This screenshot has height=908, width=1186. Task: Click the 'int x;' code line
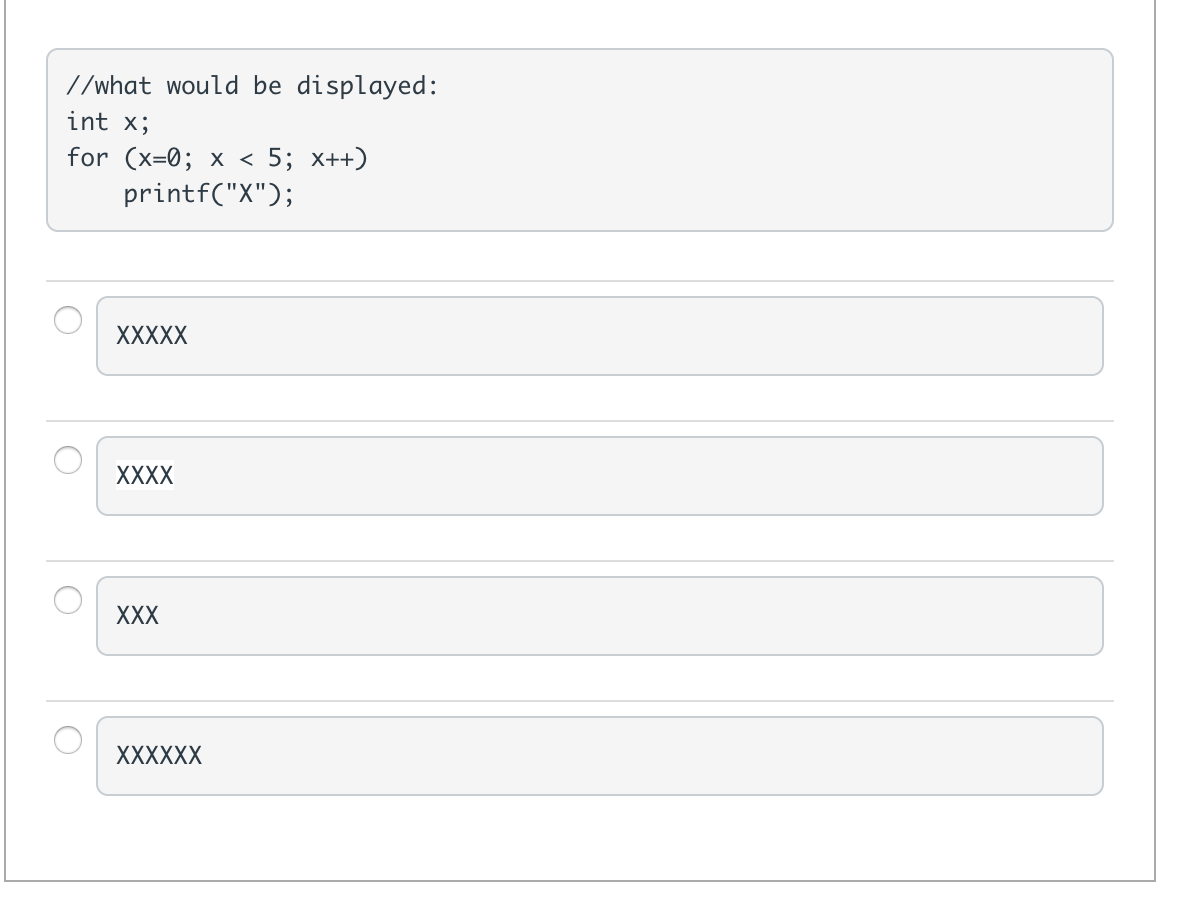click(x=109, y=122)
